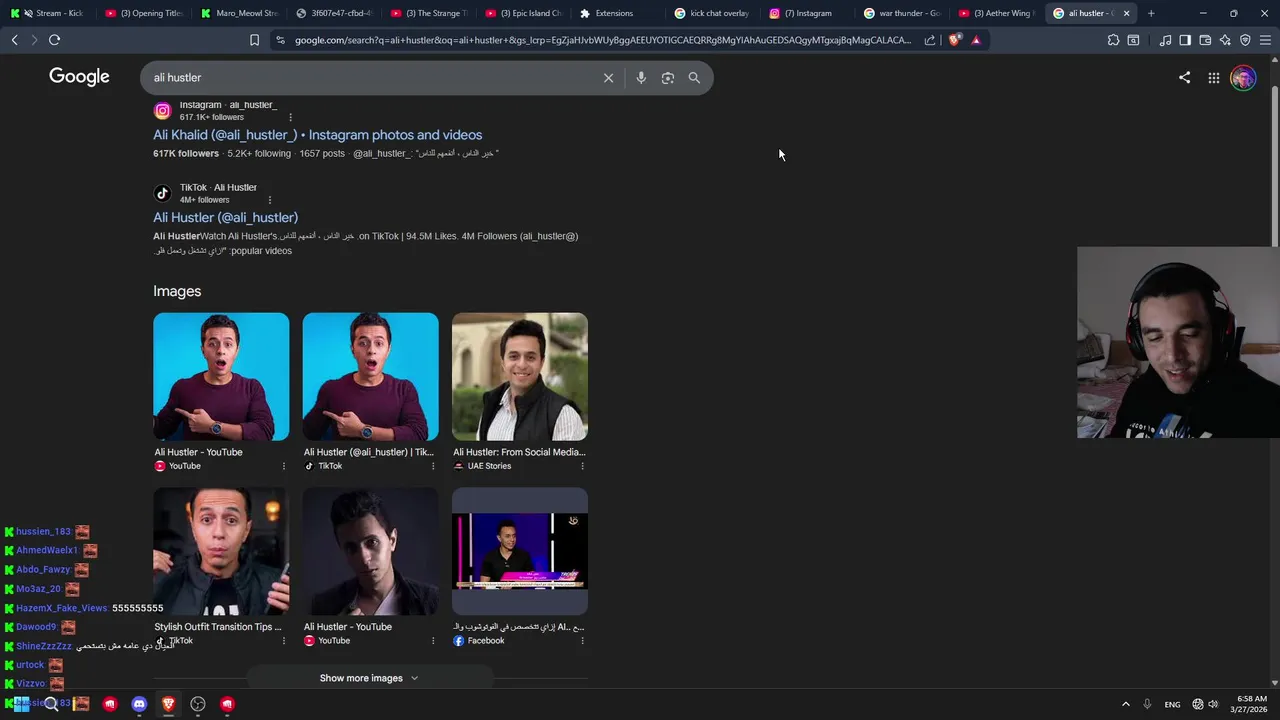Open Brave VPN shield icon
The width and height of the screenshot is (1280, 720).
click(x=1245, y=40)
